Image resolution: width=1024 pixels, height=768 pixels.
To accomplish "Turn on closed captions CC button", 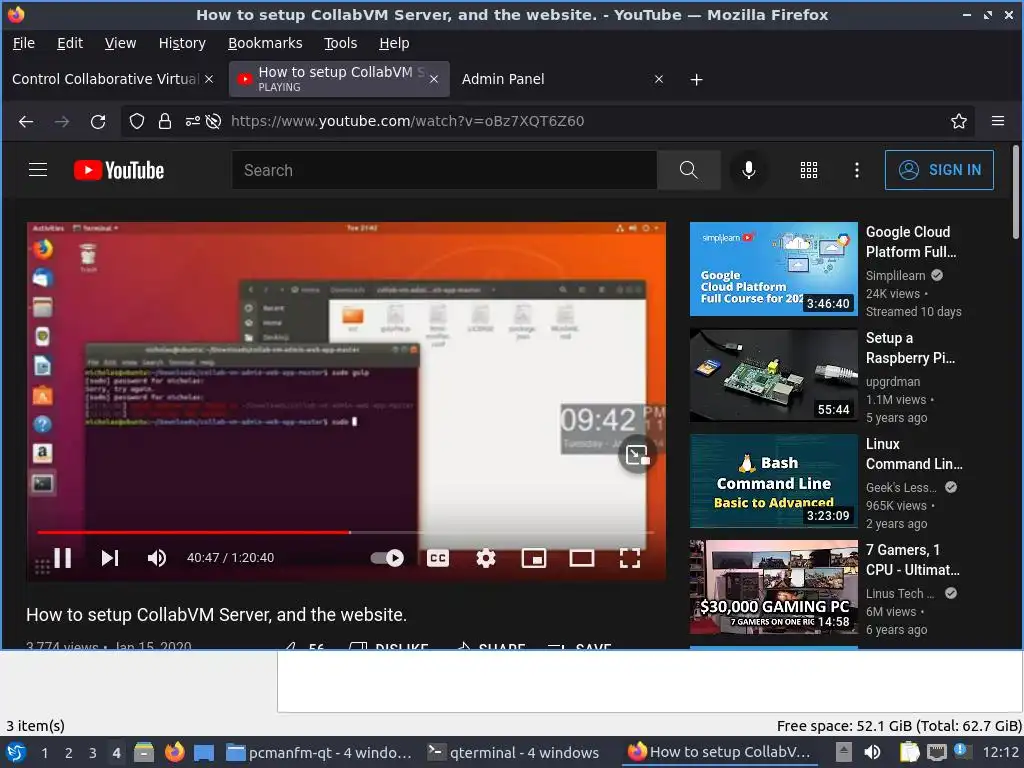I will 438,558.
